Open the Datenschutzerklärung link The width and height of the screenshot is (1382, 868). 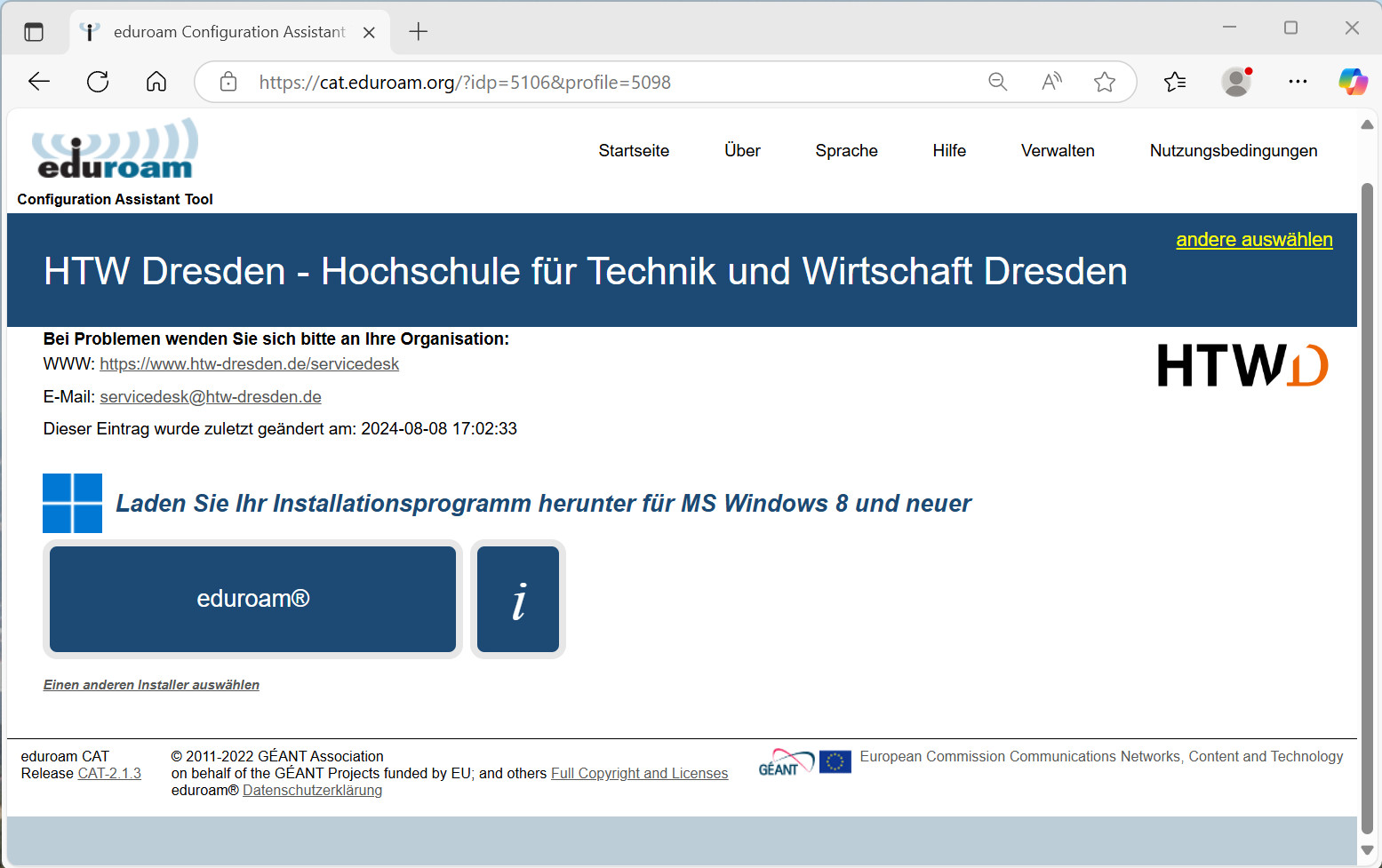[312, 791]
